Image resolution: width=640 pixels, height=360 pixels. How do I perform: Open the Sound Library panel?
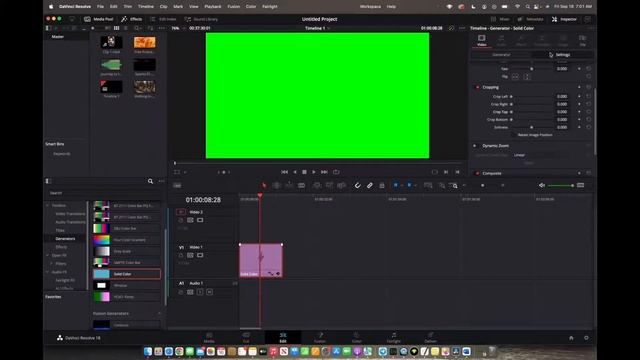pyautogui.click(x=201, y=19)
